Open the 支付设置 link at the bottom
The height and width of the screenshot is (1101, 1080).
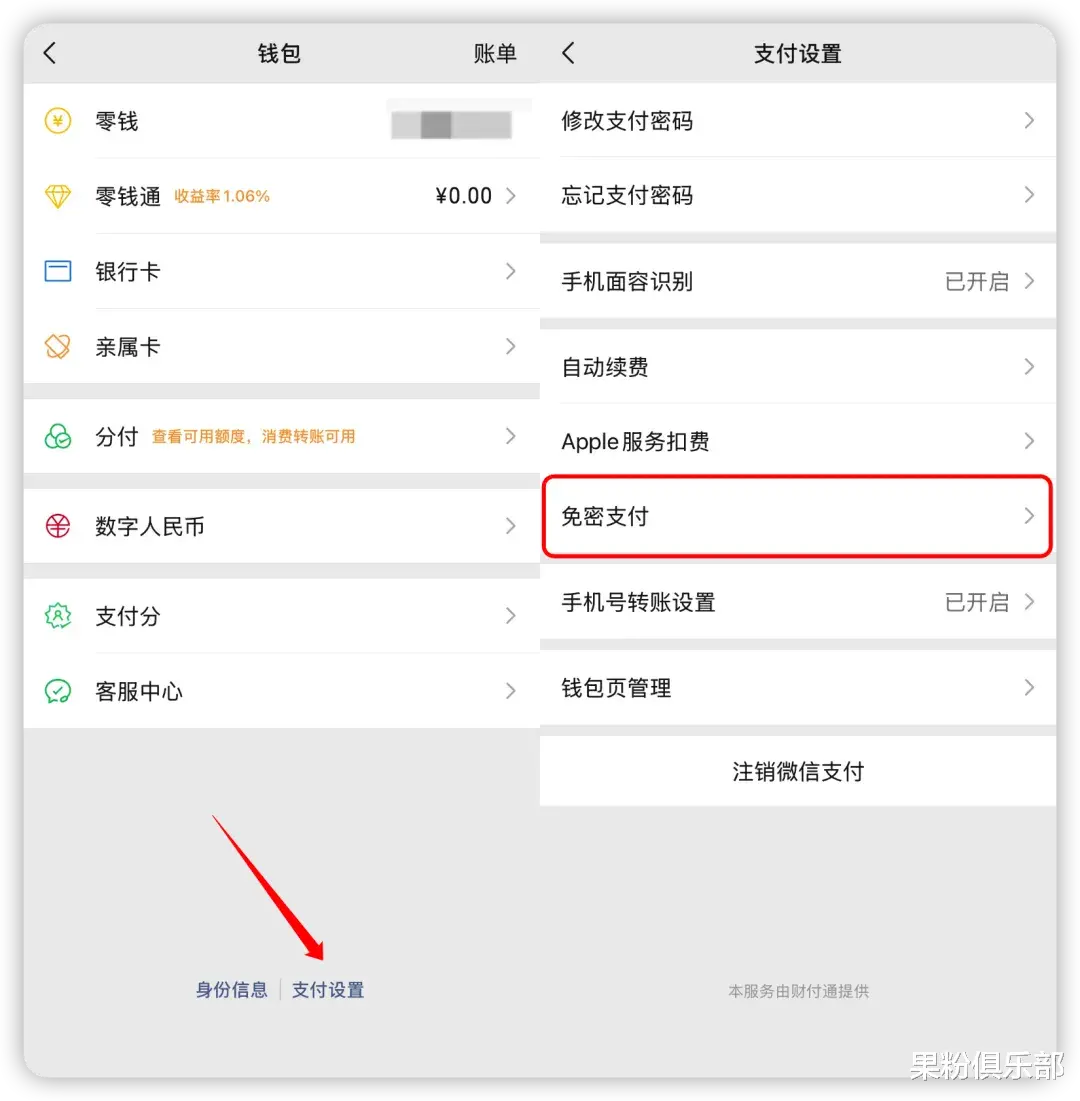point(328,990)
